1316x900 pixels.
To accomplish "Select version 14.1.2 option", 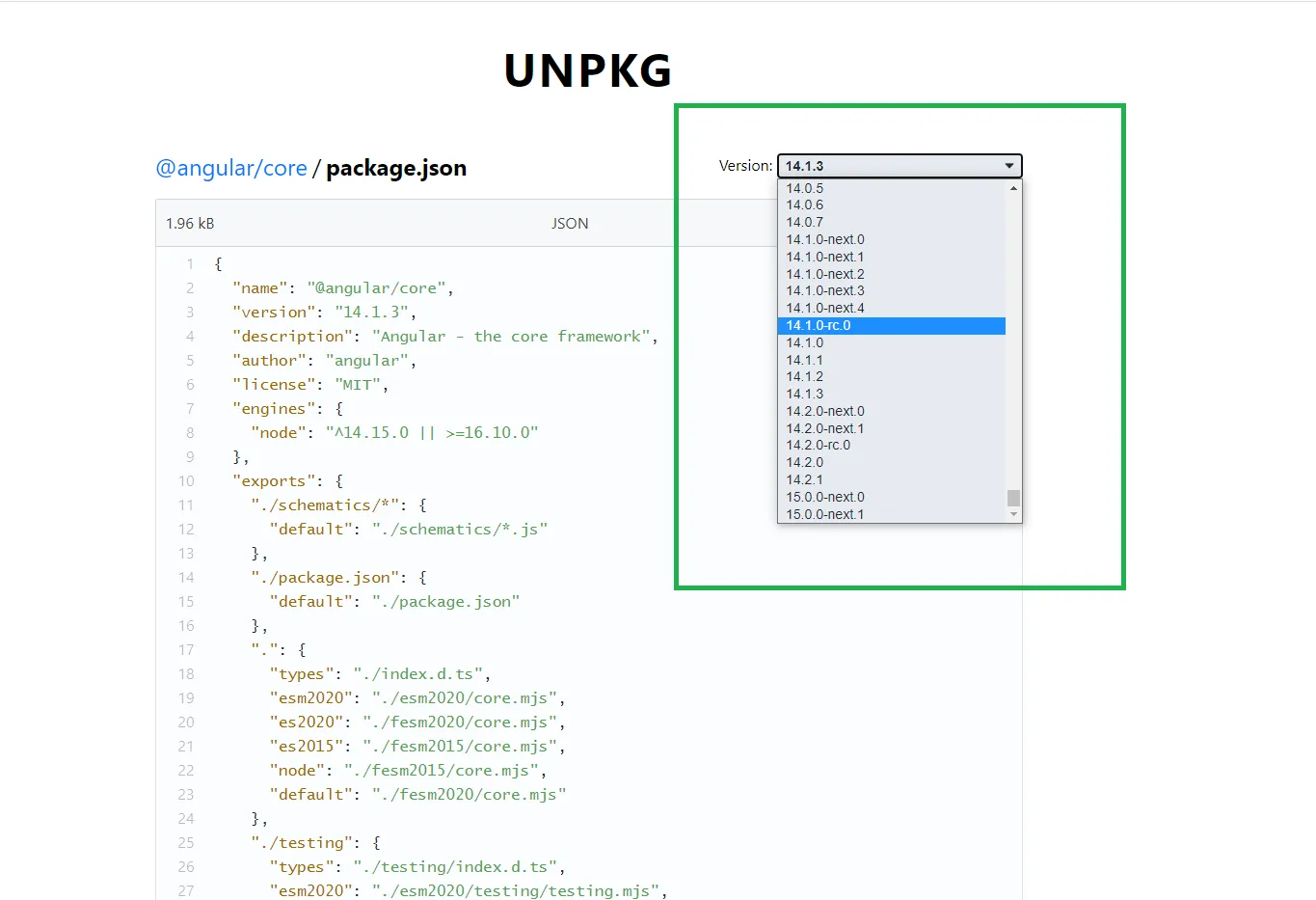I will pyautogui.click(x=892, y=376).
